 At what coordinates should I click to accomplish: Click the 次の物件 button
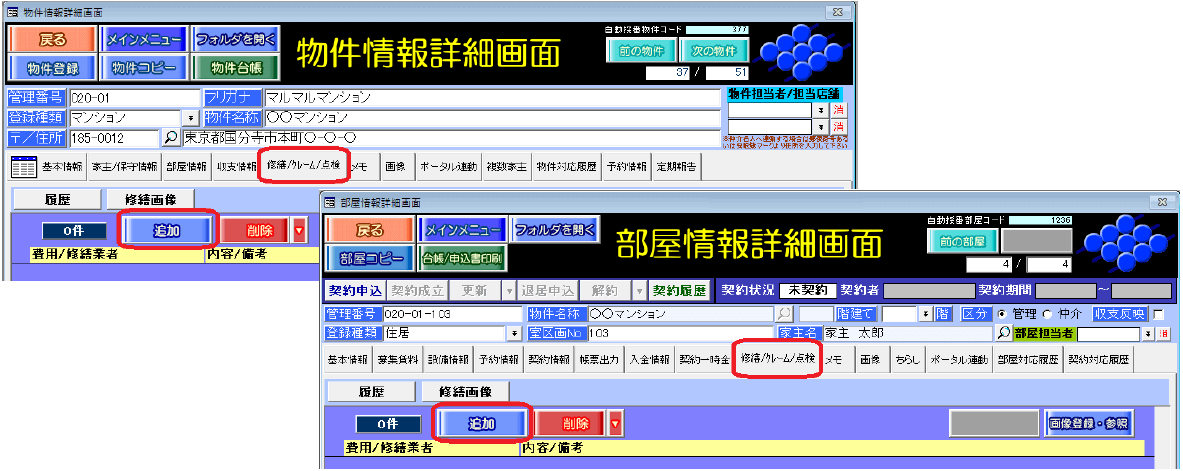click(x=714, y=50)
